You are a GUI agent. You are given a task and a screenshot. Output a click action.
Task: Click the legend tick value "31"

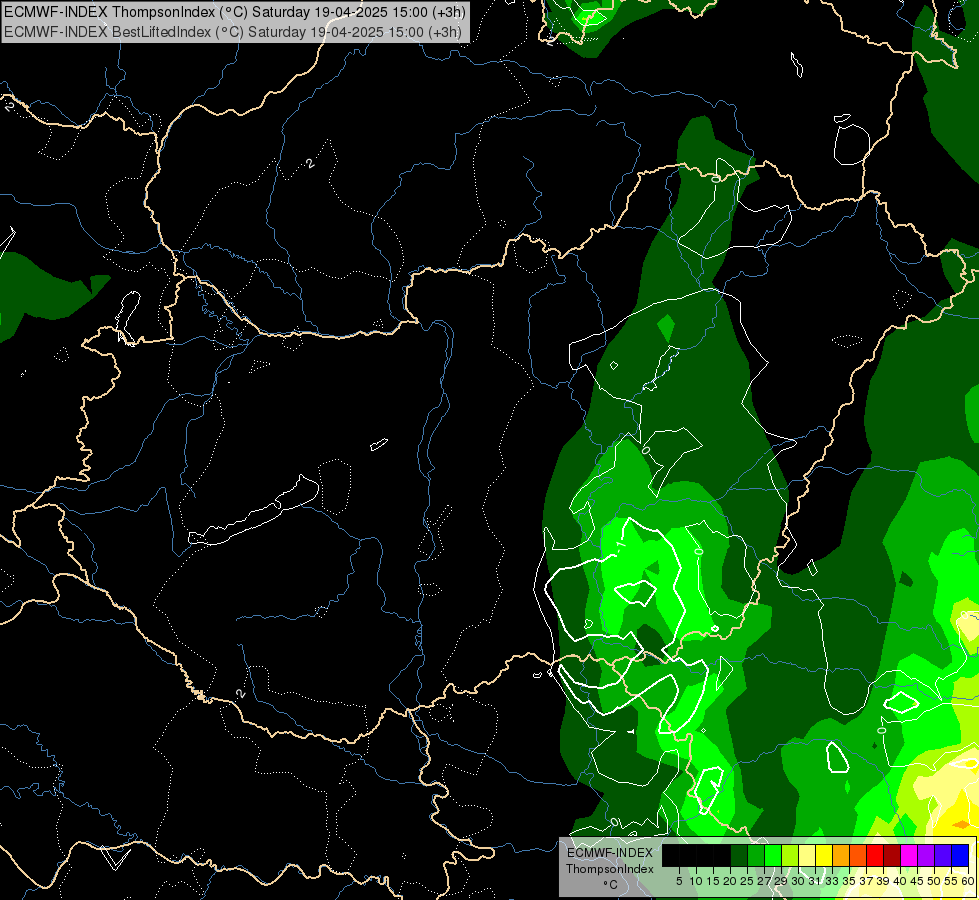point(815,881)
